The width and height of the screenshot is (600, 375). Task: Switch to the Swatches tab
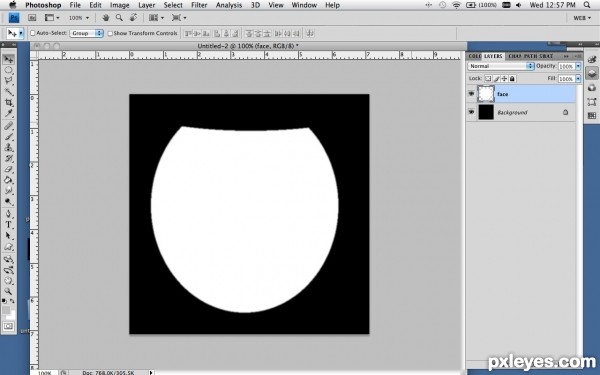click(546, 56)
